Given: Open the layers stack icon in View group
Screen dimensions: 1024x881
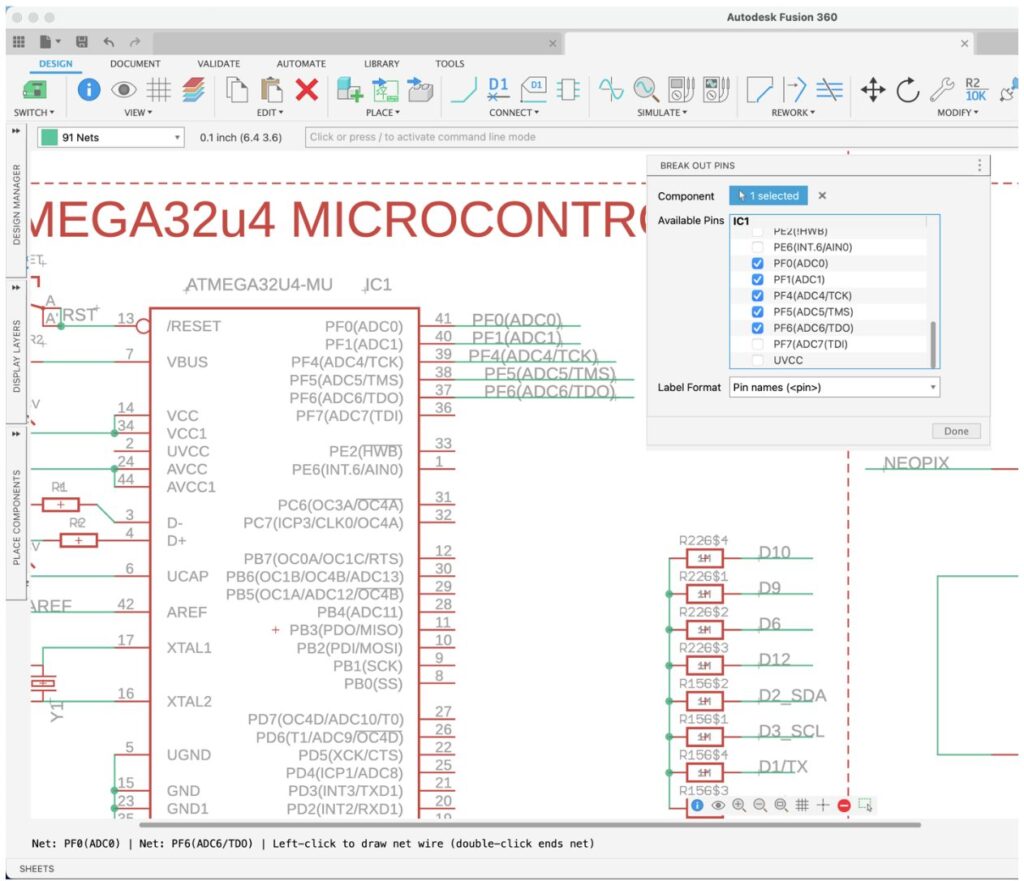Looking at the screenshot, I should click(194, 91).
